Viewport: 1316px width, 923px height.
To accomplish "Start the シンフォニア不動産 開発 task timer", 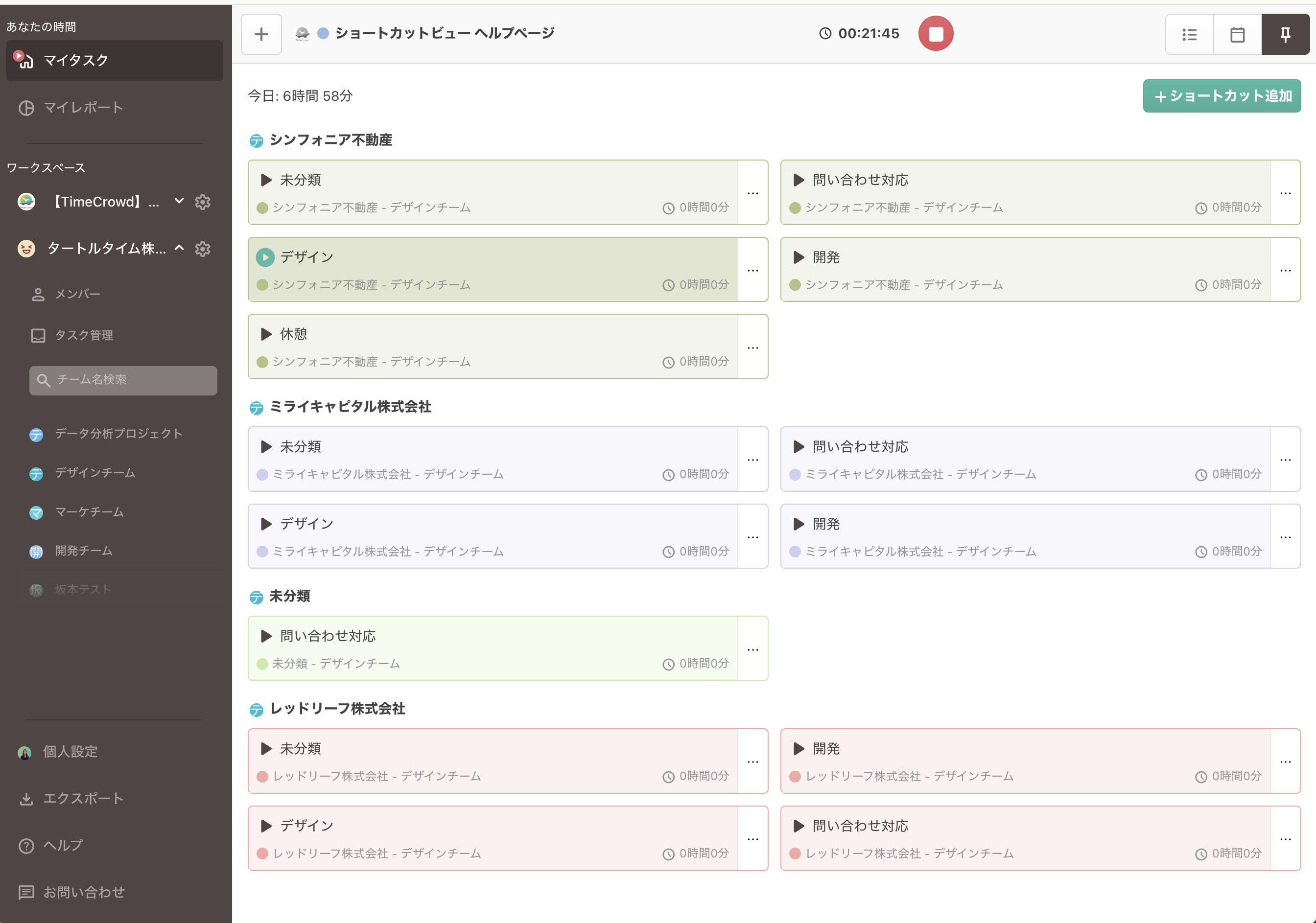I will tap(799, 257).
